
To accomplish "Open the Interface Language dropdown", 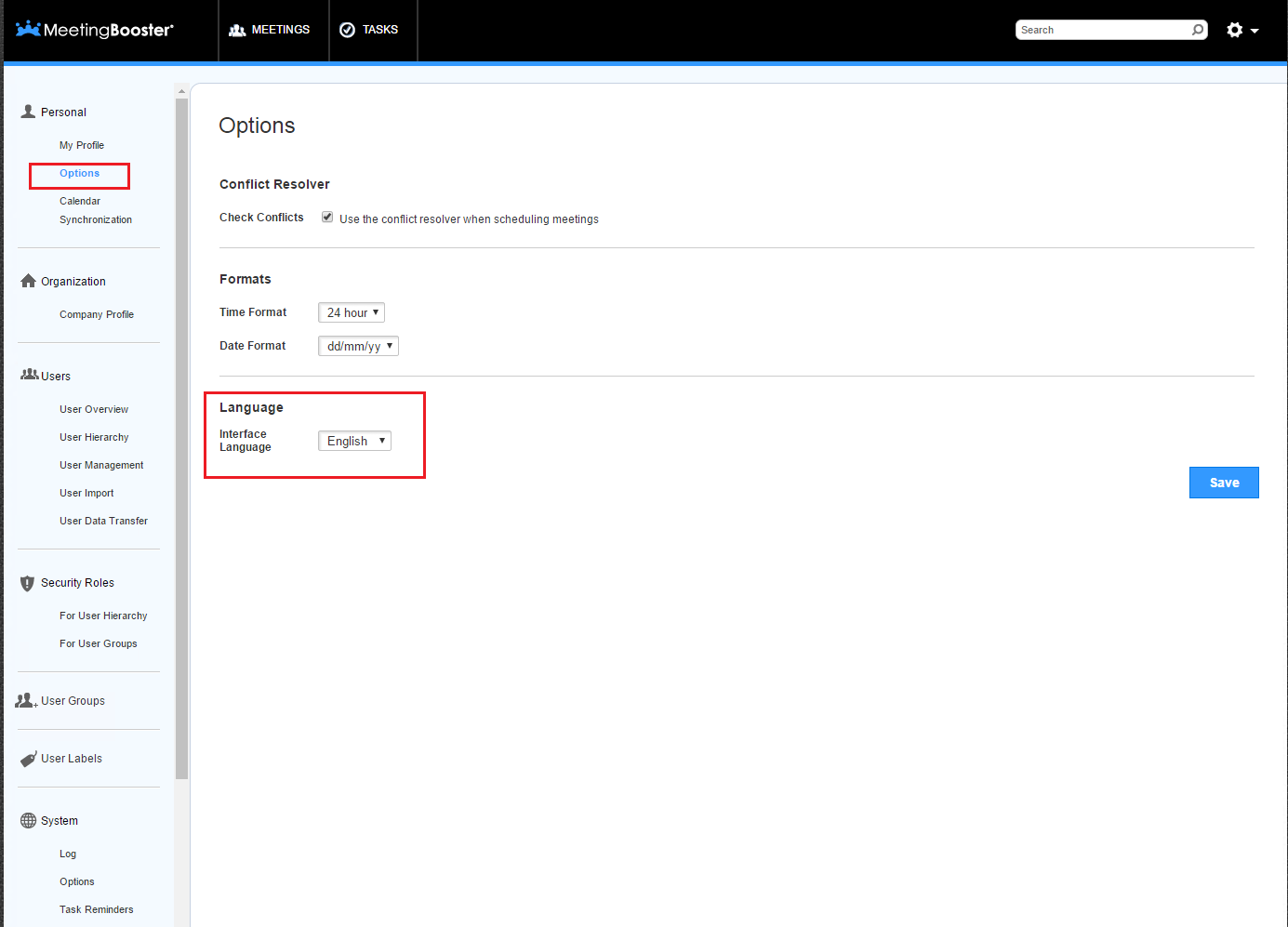I will tap(354, 440).
